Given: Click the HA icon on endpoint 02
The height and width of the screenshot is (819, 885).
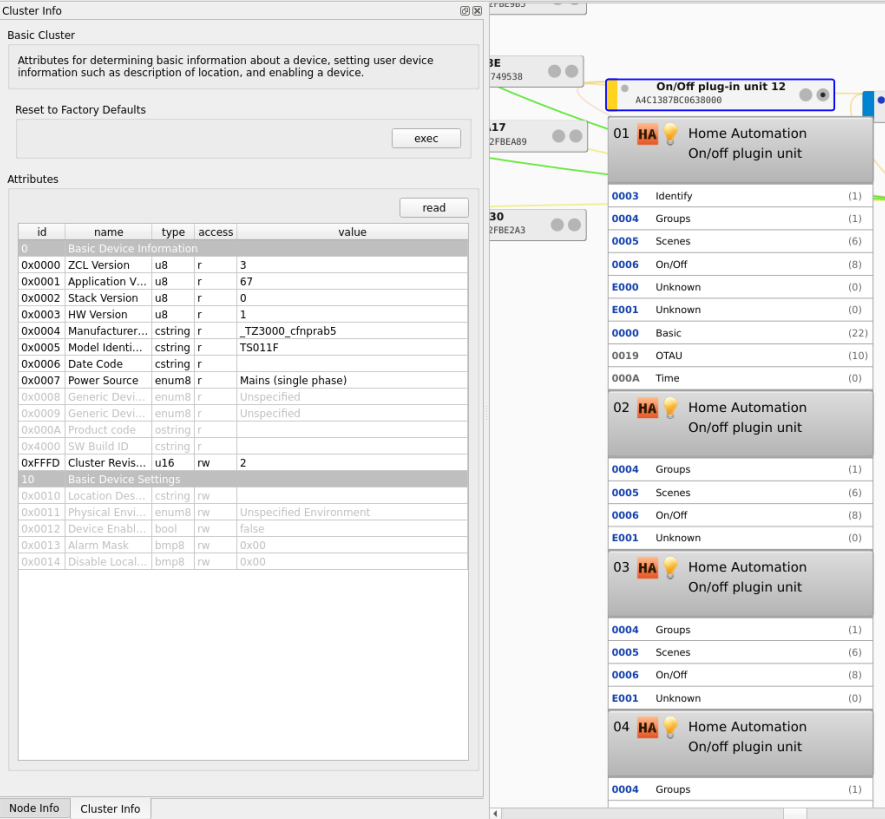Looking at the screenshot, I should [x=647, y=409].
